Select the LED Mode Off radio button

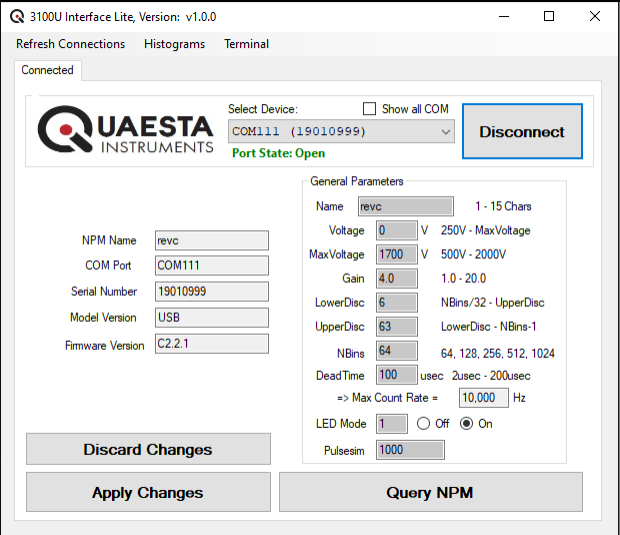(x=423, y=423)
